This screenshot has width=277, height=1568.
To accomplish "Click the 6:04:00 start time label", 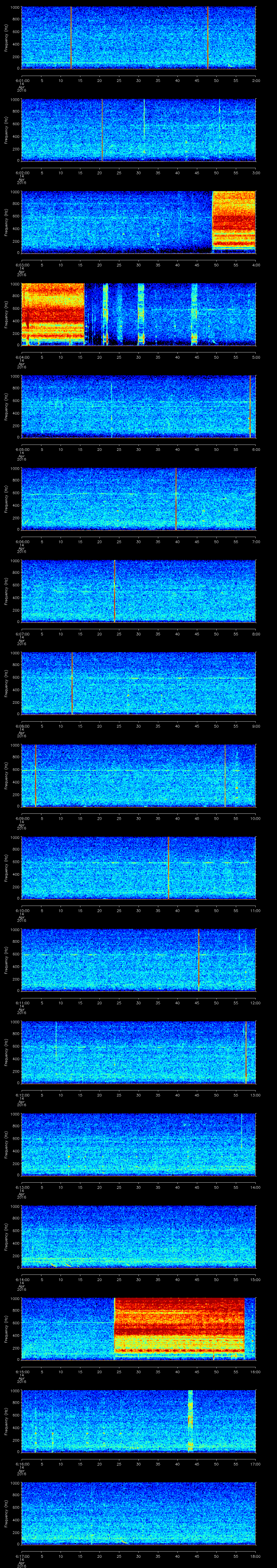I will tap(22, 357).
